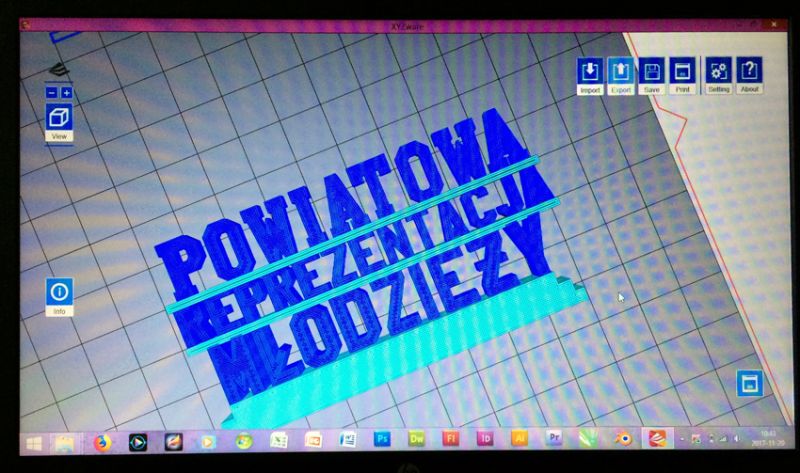The image size is (800, 473).
Task: Open Dreamweaver from the taskbar
Action: (416, 438)
